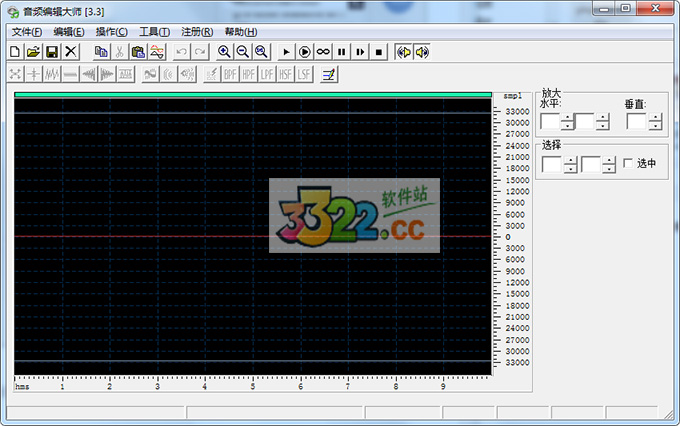Decrease the first 水平 zoom spinner value
680x426 pixels.
pos(567,126)
